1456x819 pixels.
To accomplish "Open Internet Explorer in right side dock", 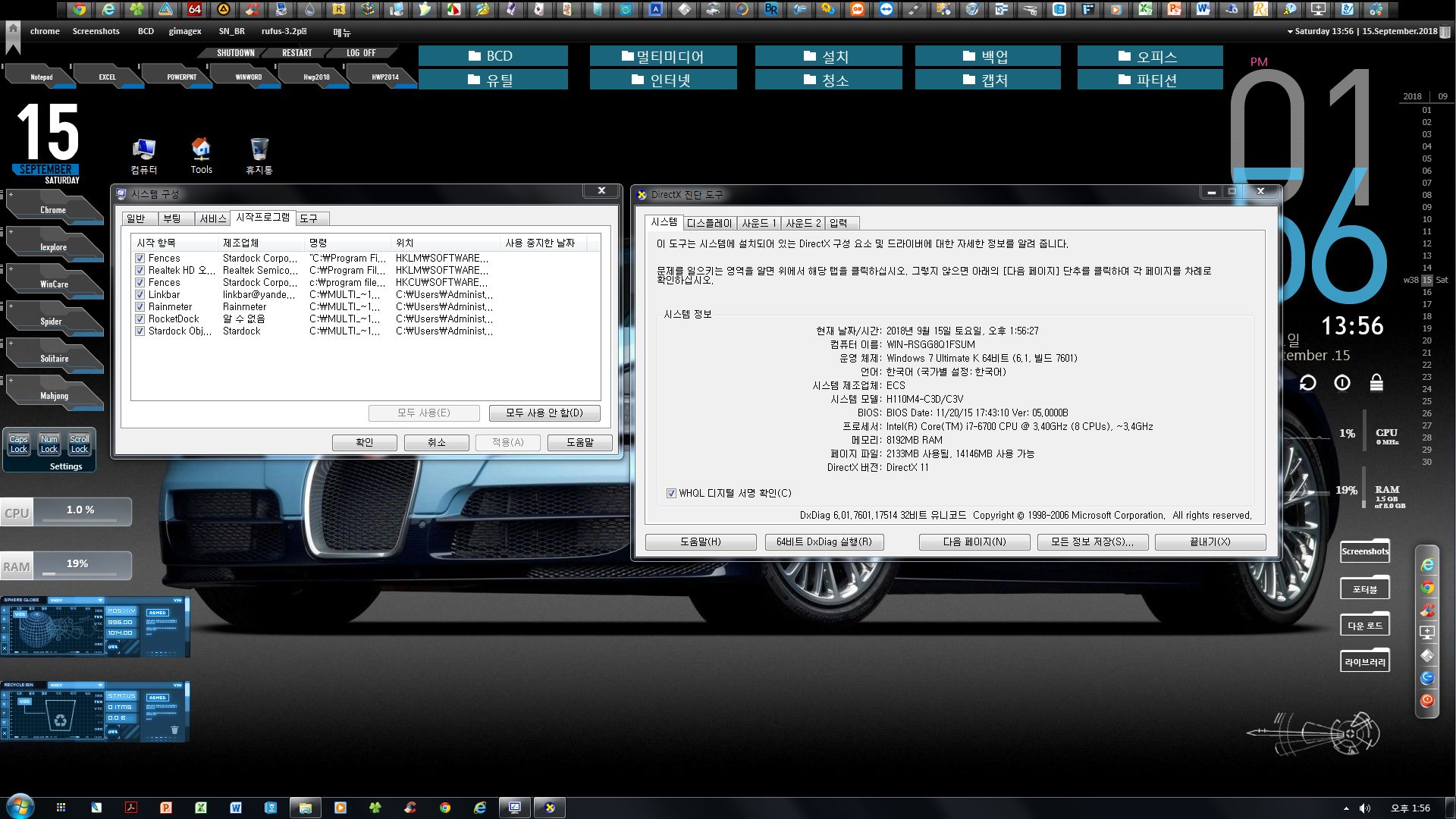I will (1427, 565).
